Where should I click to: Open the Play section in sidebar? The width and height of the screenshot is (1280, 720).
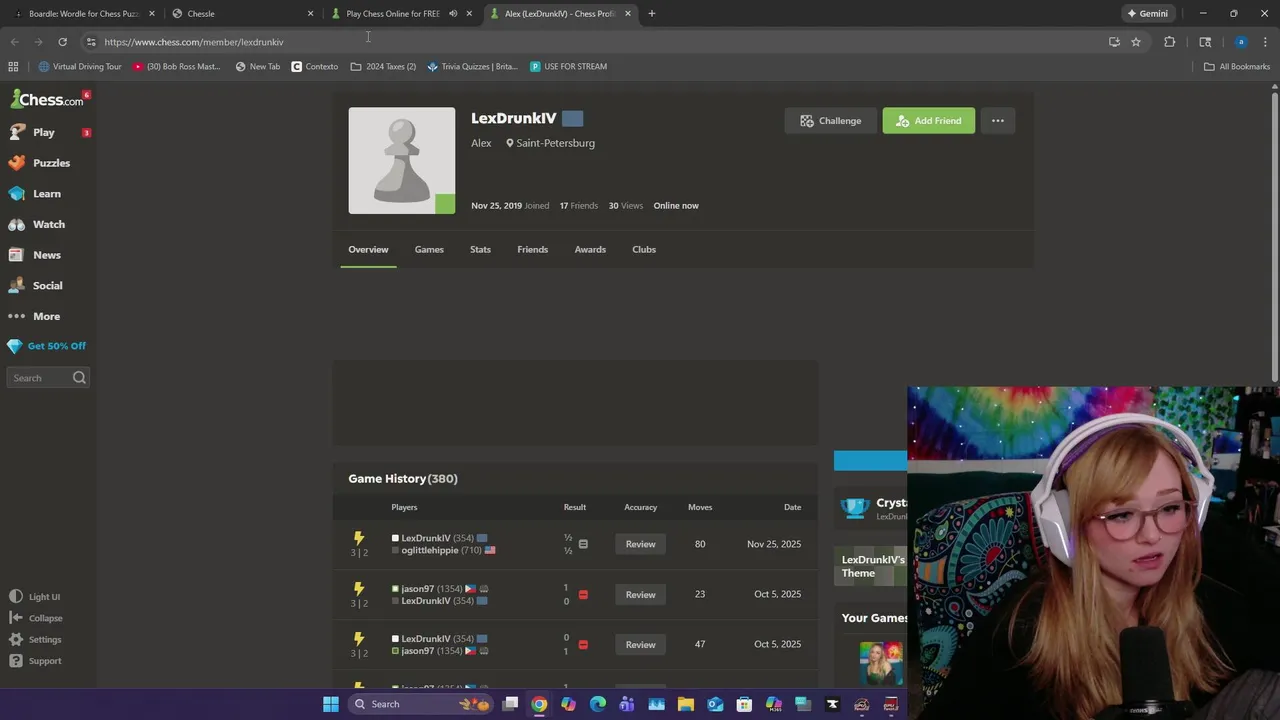44,132
